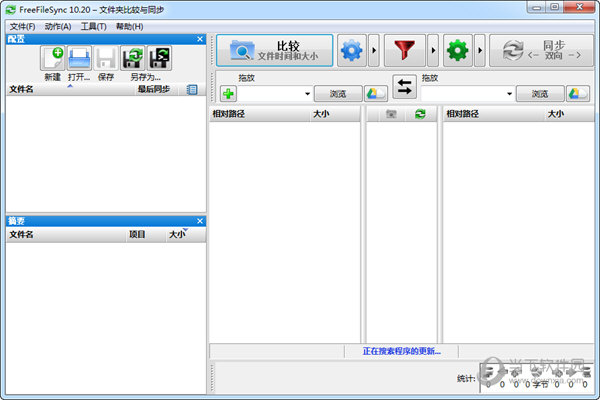Sort summary by 文件名 column
Screen dimensions: 600x400
click(x=66, y=234)
